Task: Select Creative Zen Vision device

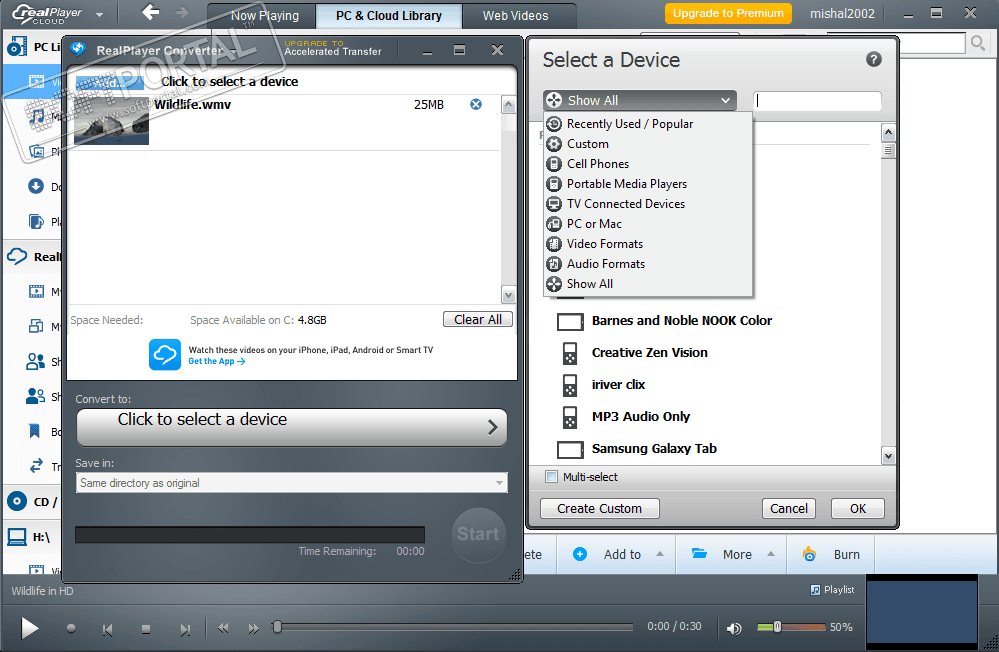Action: click(x=649, y=352)
